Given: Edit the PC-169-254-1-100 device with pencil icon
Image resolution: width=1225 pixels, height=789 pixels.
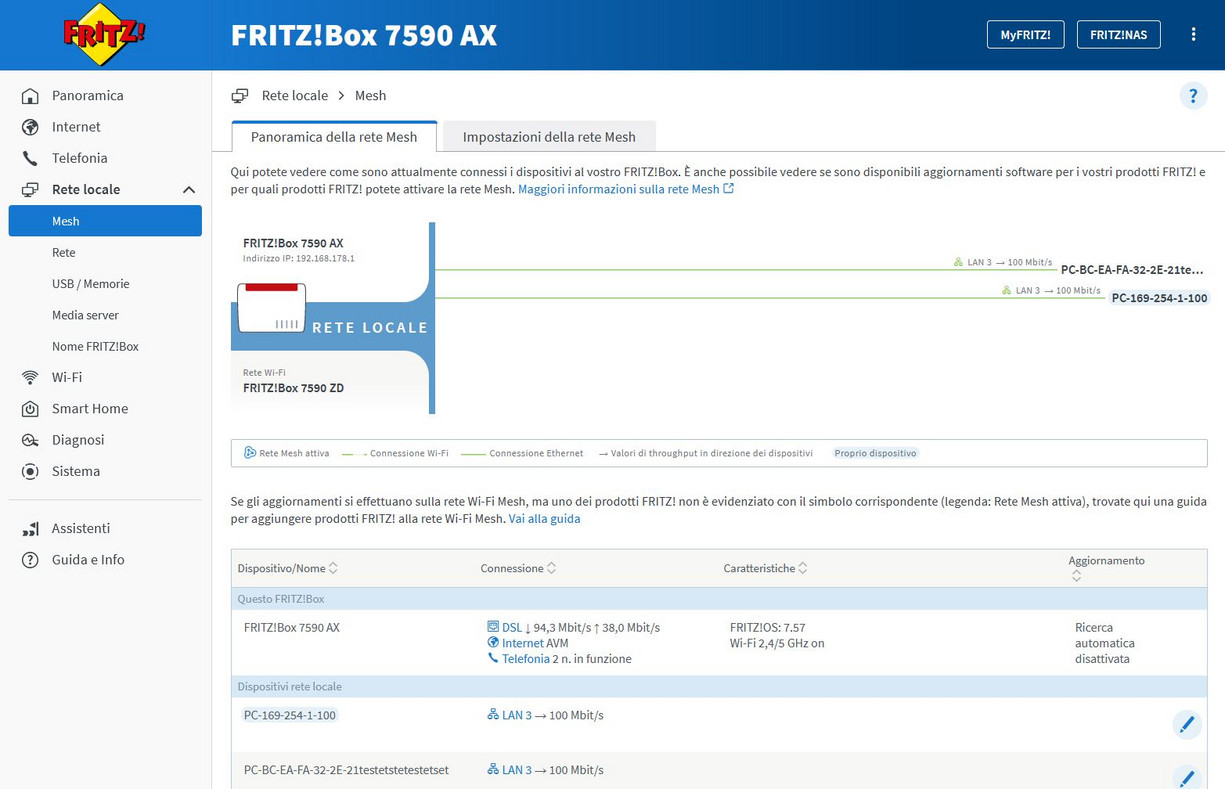Looking at the screenshot, I should [x=1187, y=724].
